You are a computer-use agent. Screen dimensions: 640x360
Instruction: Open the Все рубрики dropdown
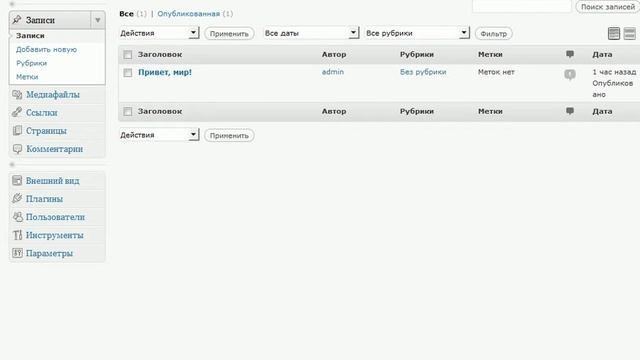(x=417, y=33)
